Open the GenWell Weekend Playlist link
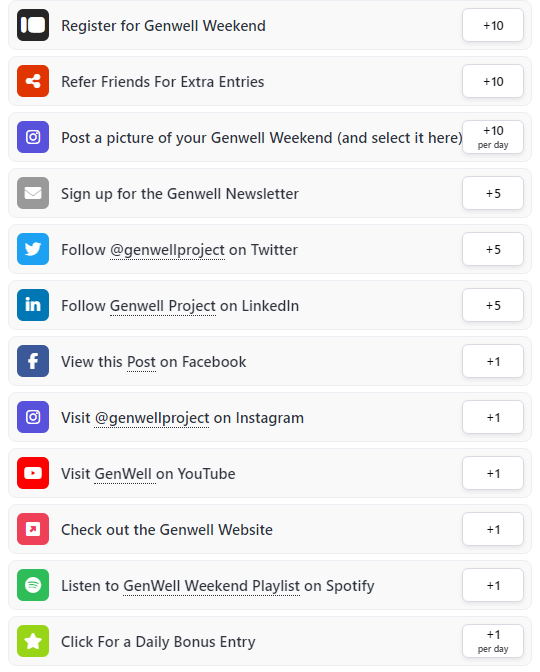This screenshot has width=540, height=672. point(211,586)
